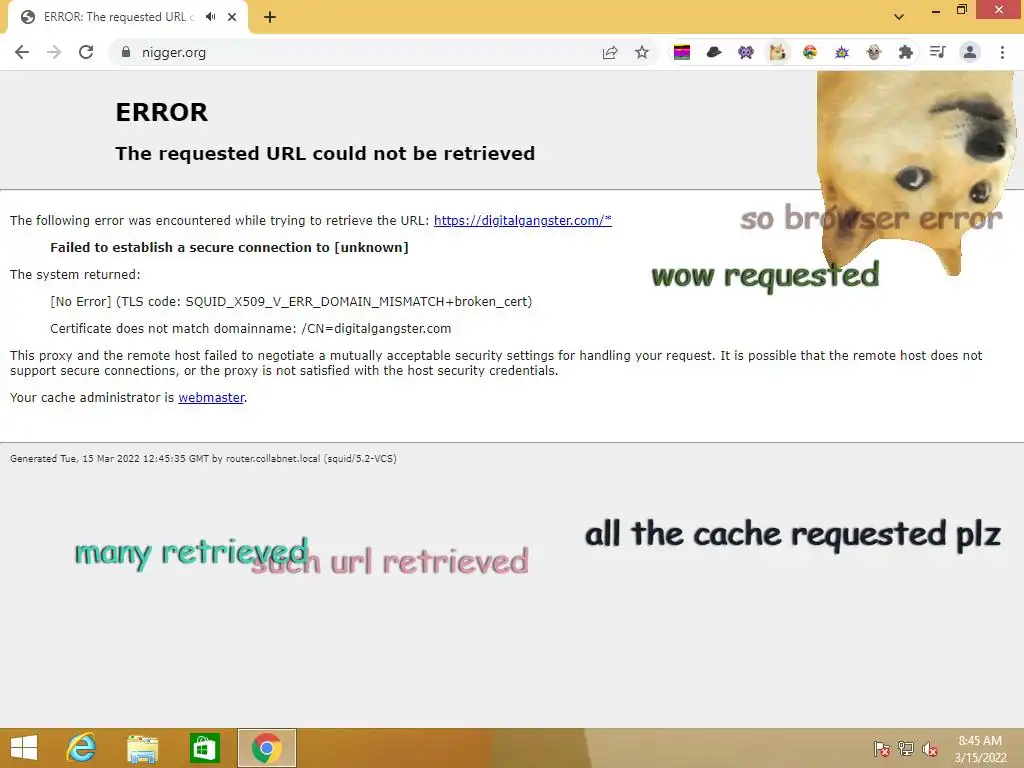Click the ERROR heading

(161, 112)
